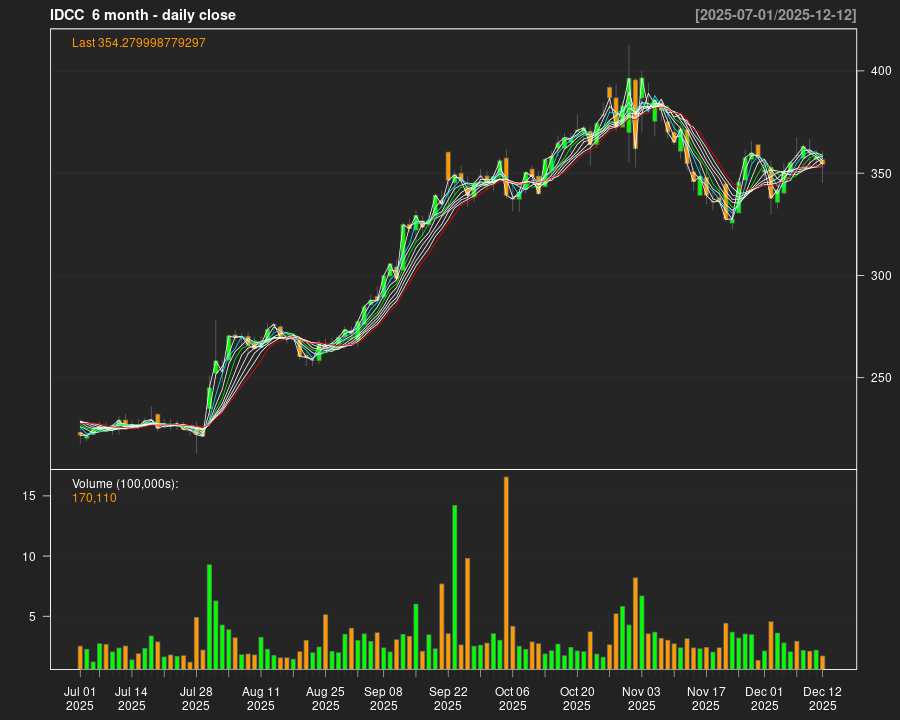The image size is (900, 720).
Task: Click the Volume (100,000s) label
Action: [x=125, y=484]
